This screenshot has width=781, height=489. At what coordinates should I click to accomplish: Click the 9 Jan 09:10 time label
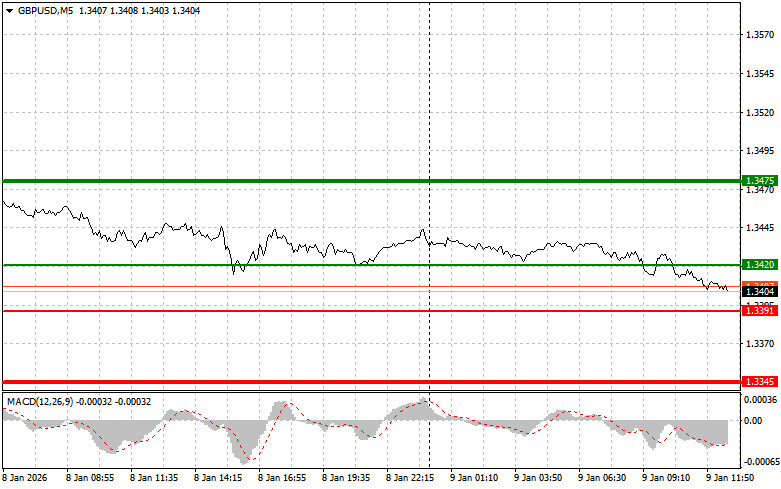(x=666, y=478)
